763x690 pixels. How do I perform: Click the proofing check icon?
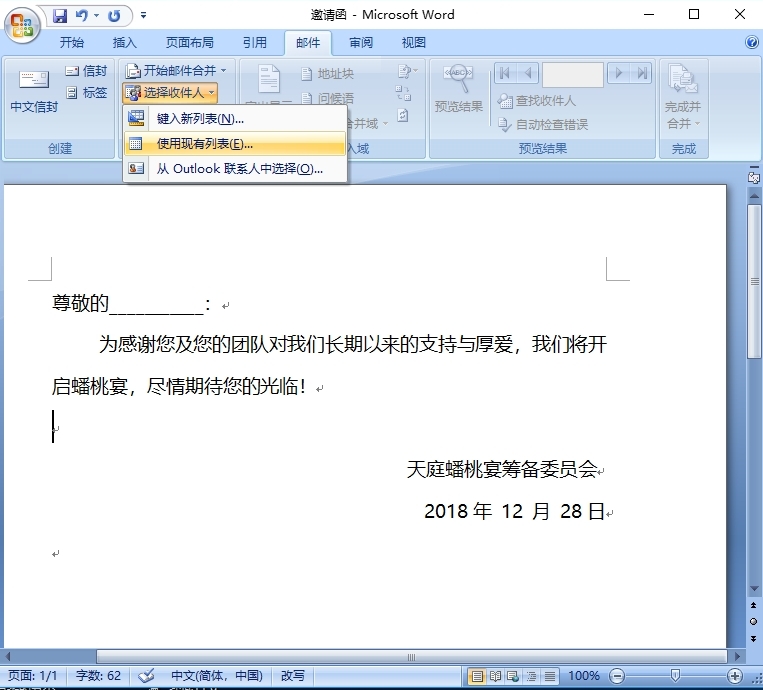(x=146, y=676)
